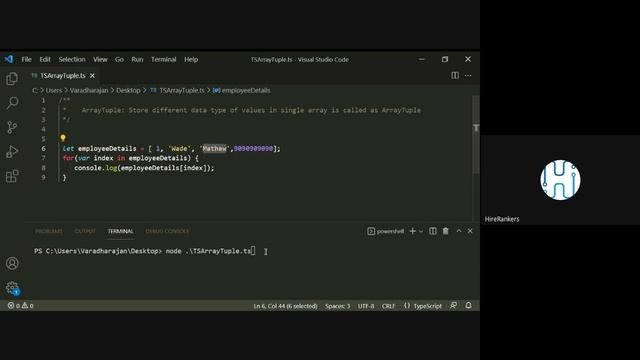Image resolution: width=640 pixels, height=360 pixels.
Task: Click the lightbulb code action icon
Action: pyautogui.click(x=63, y=138)
